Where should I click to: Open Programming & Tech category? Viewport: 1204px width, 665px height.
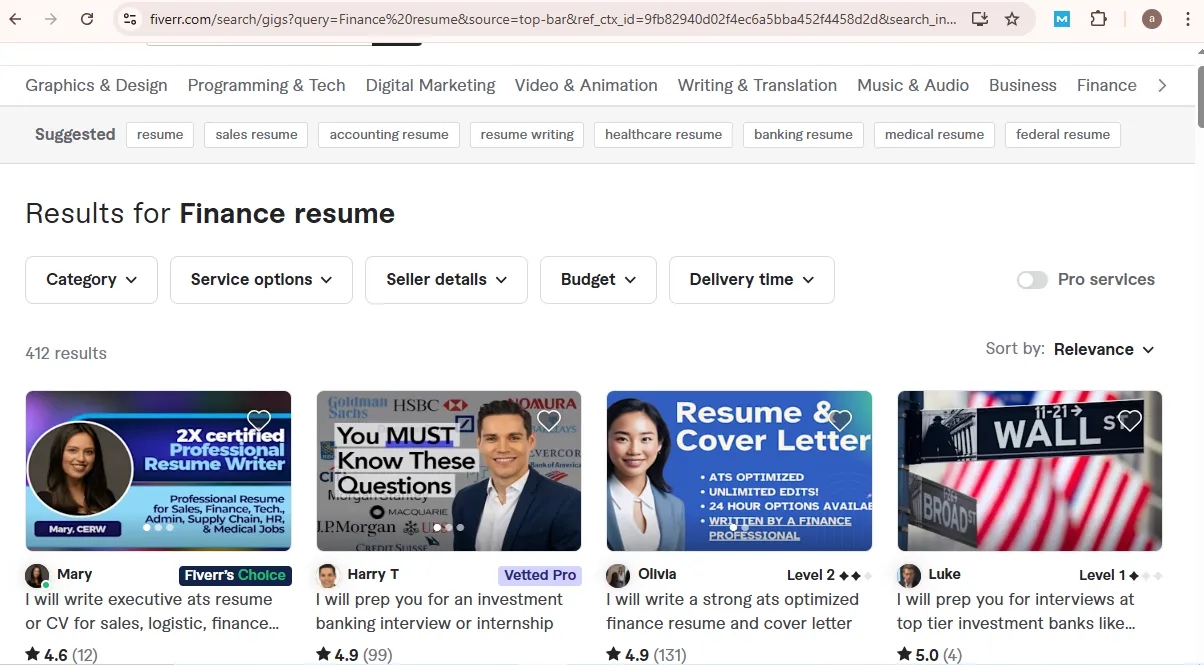click(266, 85)
